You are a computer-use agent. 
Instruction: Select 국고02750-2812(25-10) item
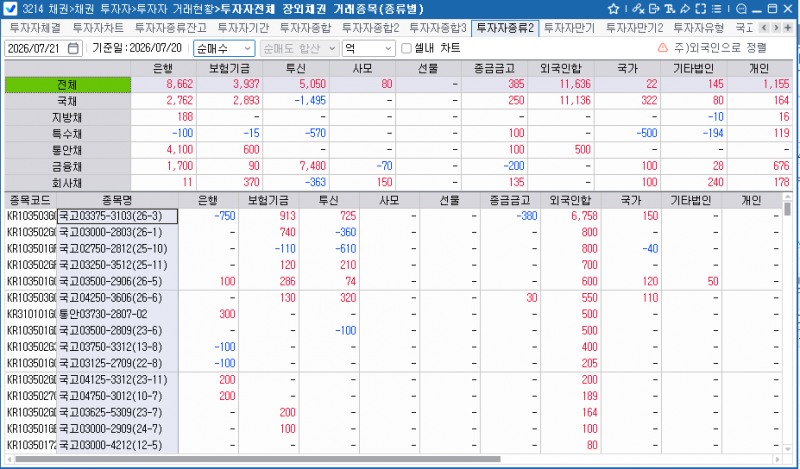point(117,249)
